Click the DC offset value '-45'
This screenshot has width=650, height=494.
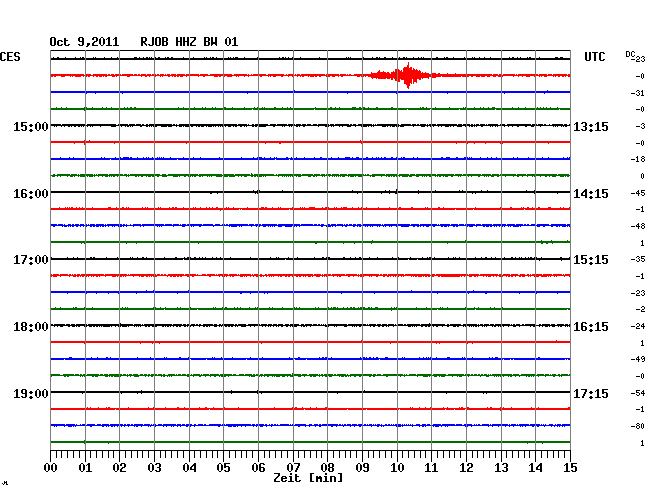(x=639, y=193)
